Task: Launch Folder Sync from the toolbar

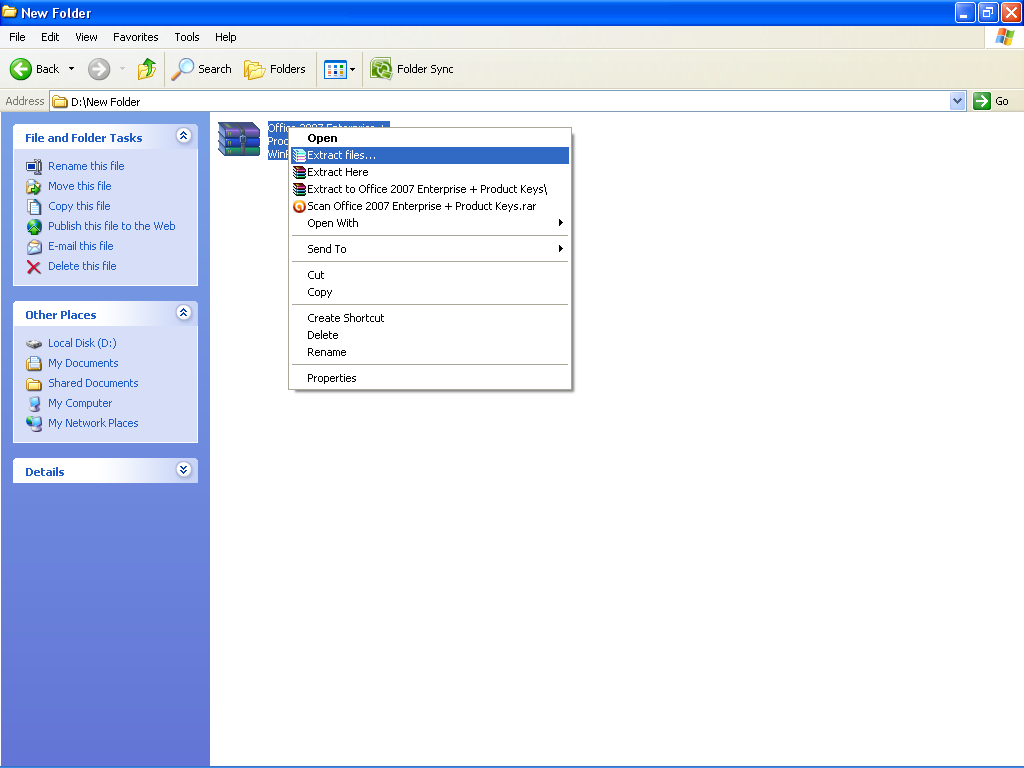Action: click(x=412, y=69)
